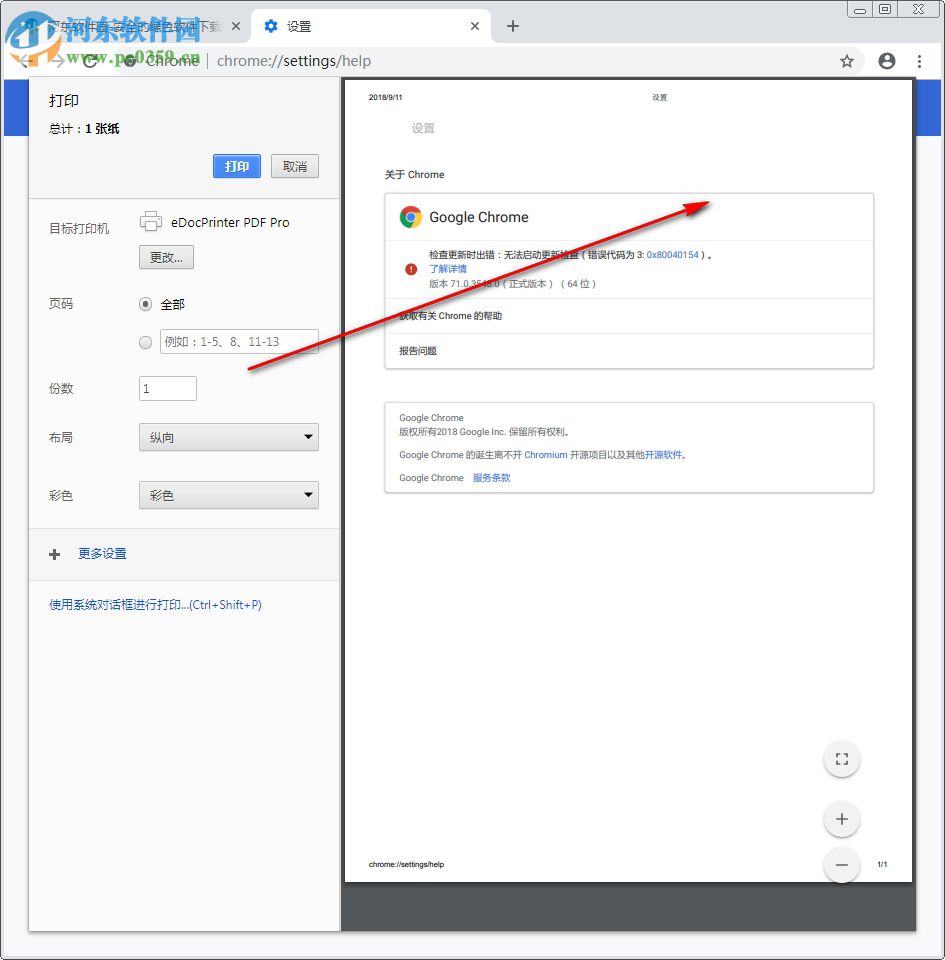Open Chrome's three-dot menu

point(920,61)
